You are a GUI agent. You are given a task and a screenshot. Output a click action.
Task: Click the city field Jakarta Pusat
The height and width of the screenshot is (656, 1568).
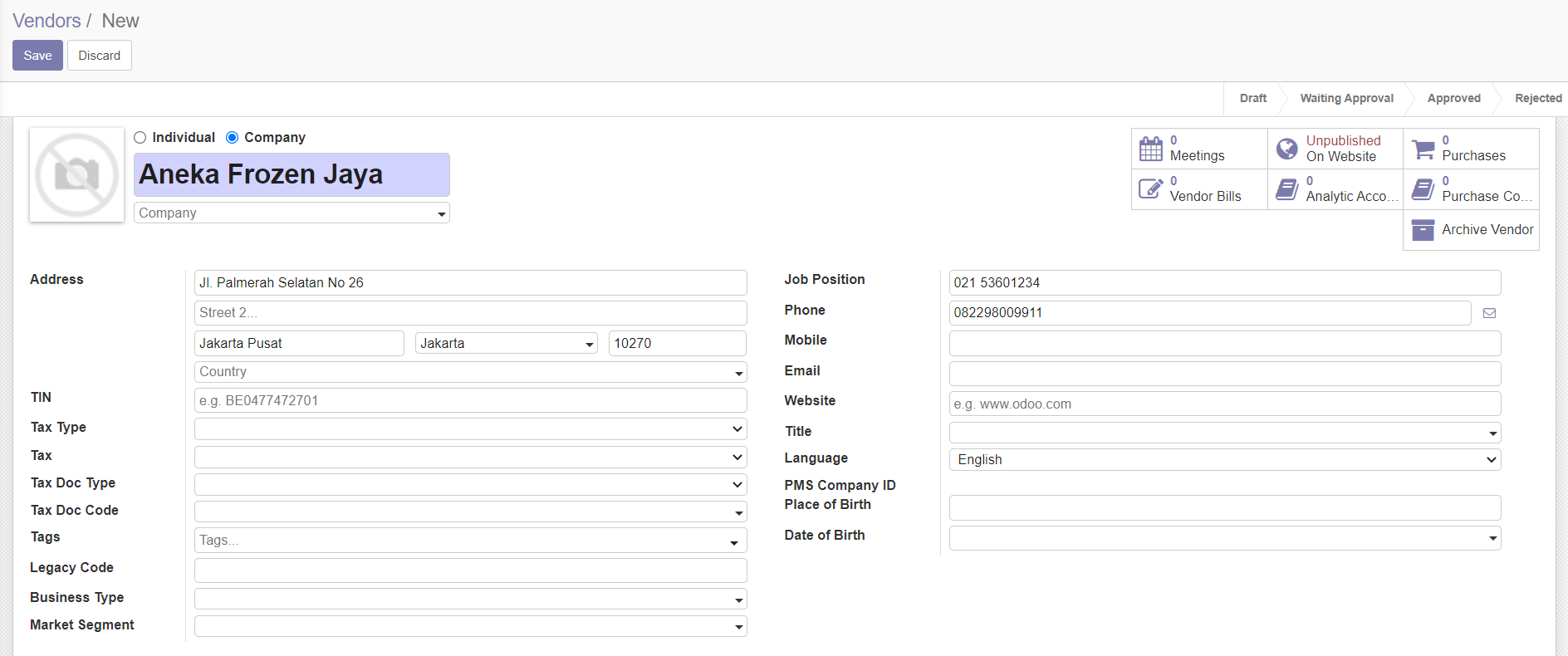[299, 343]
